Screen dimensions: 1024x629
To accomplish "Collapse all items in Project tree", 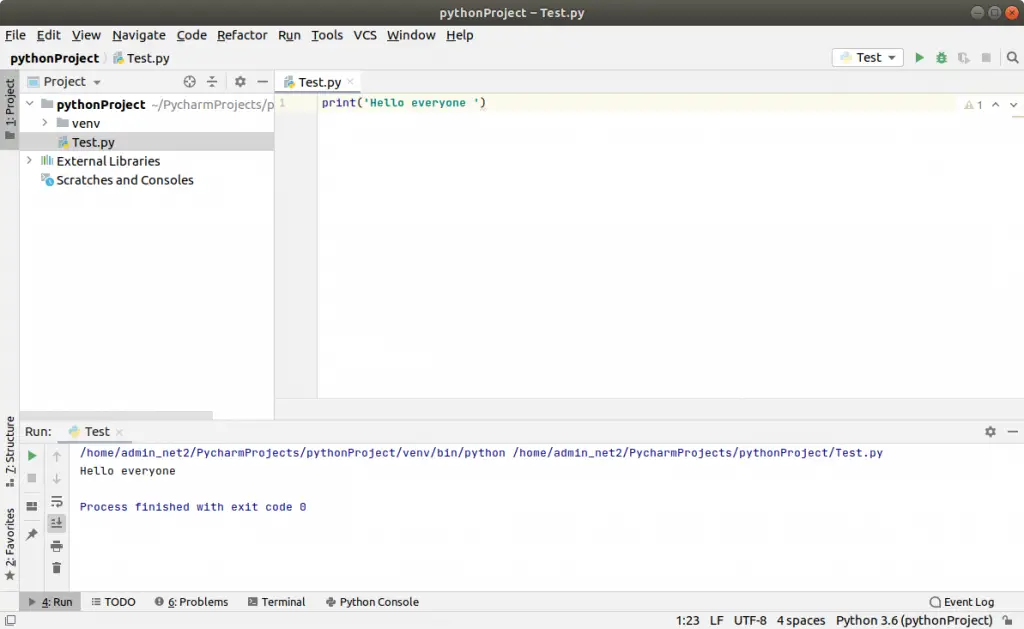I will (x=212, y=82).
